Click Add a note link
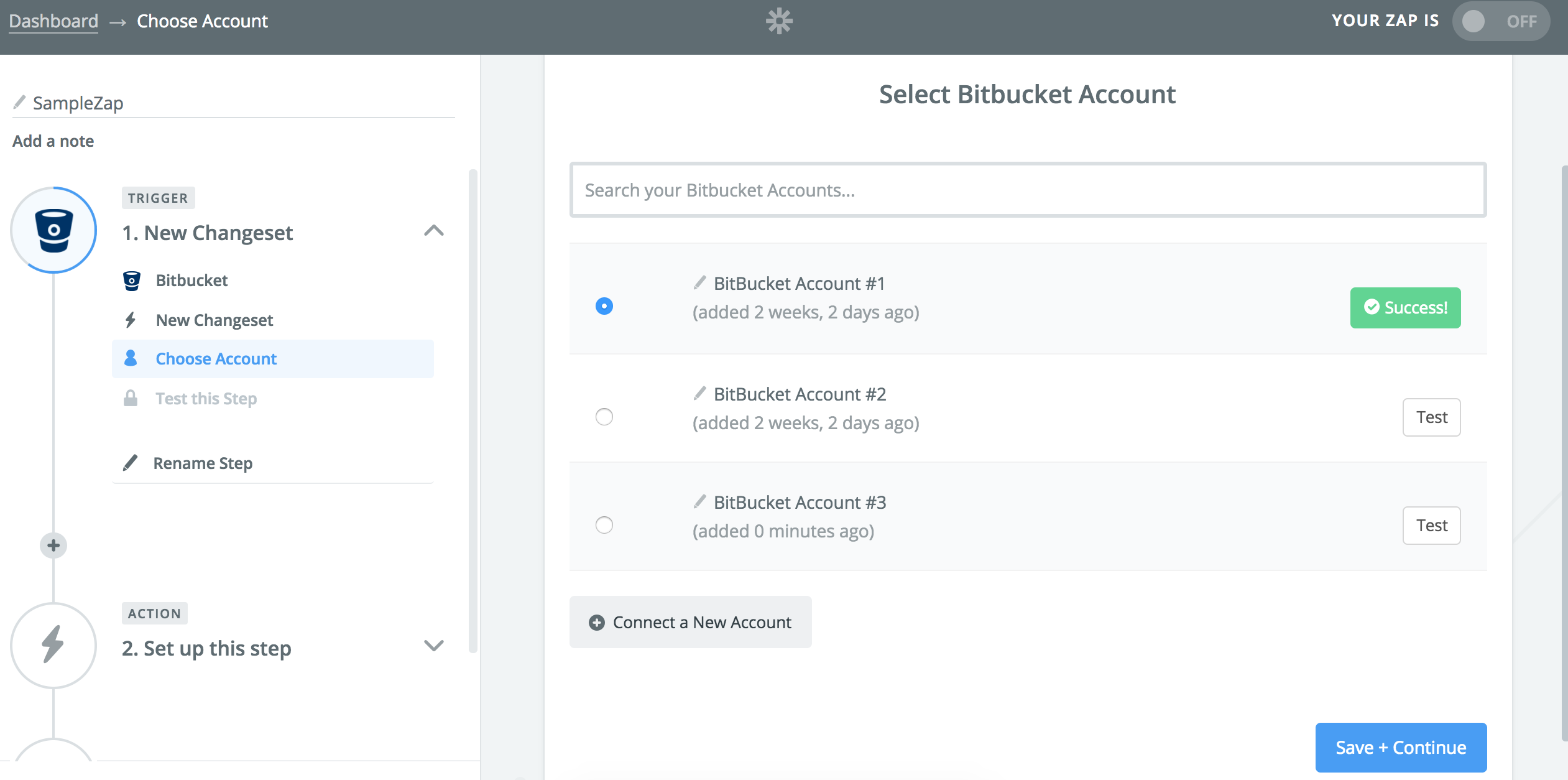 pyautogui.click(x=53, y=141)
